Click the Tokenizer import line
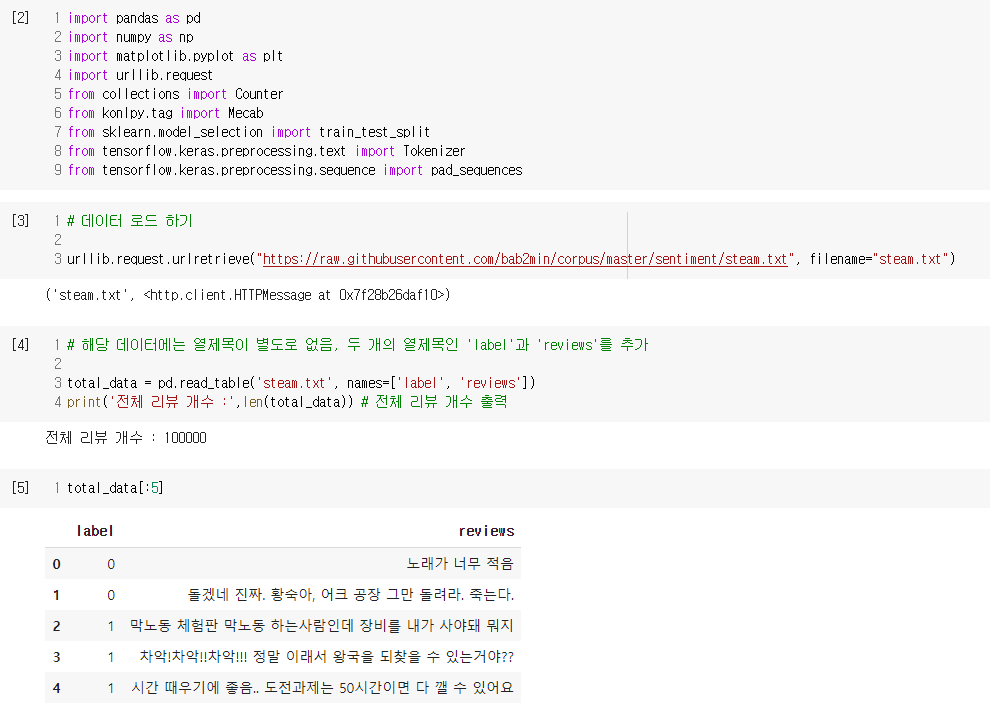This screenshot has width=990, height=705. click(x=266, y=151)
